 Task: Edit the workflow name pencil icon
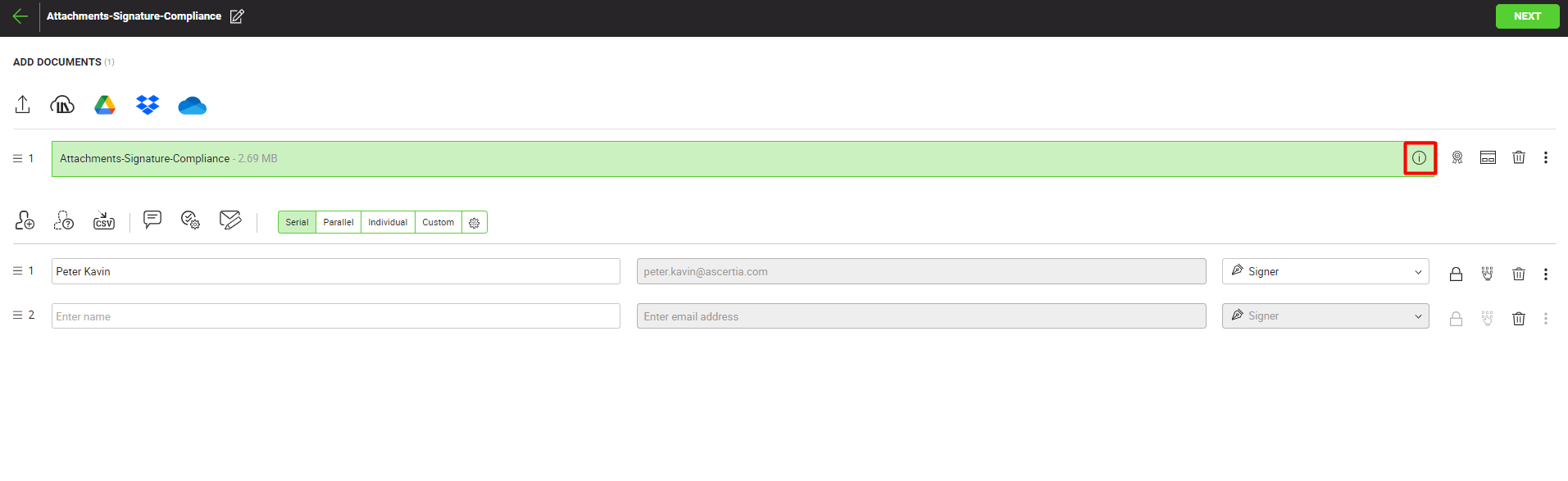237,16
